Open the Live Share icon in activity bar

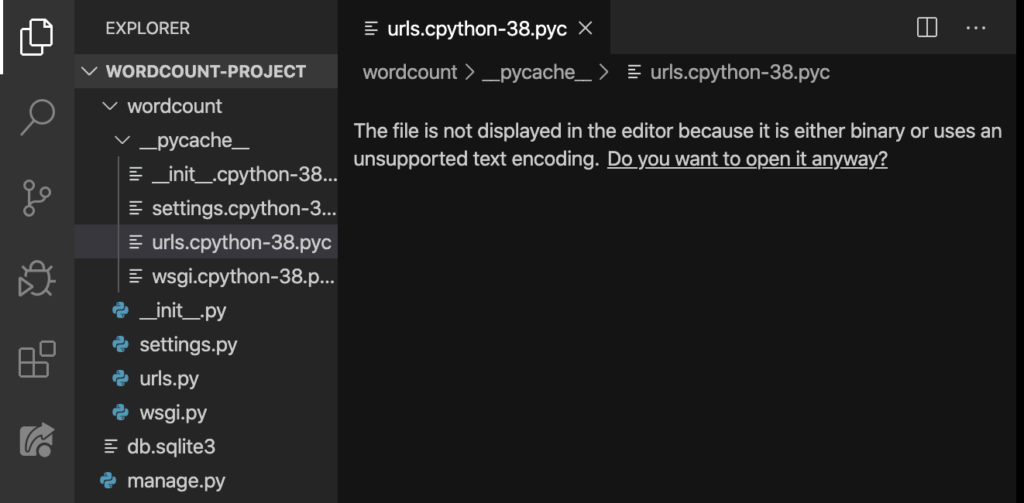(x=37, y=440)
